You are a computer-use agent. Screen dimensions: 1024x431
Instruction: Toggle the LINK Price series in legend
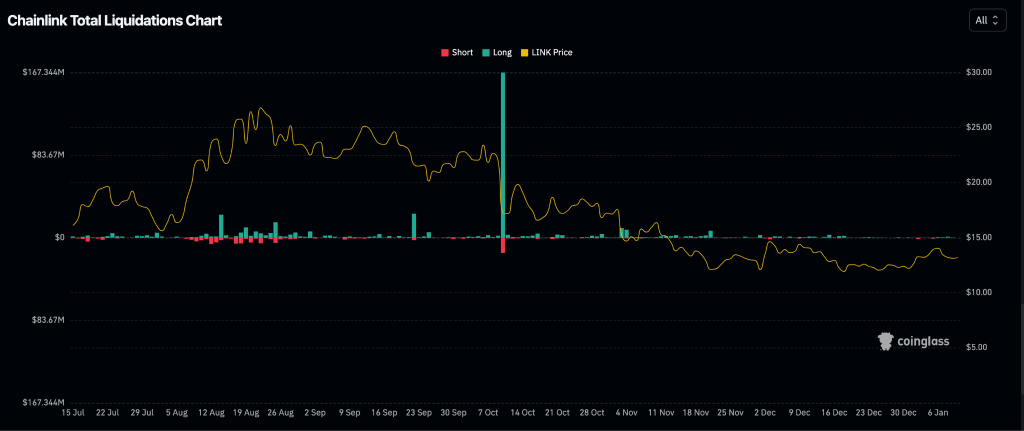click(x=547, y=52)
